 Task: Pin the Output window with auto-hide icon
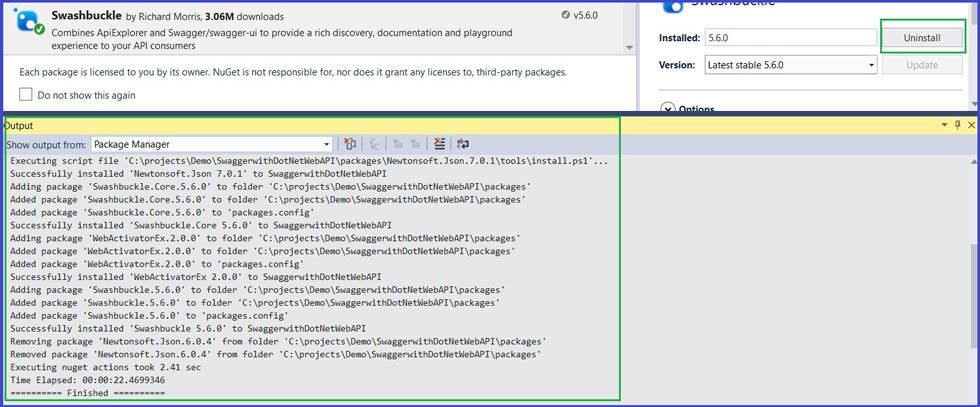pos(957,125)
